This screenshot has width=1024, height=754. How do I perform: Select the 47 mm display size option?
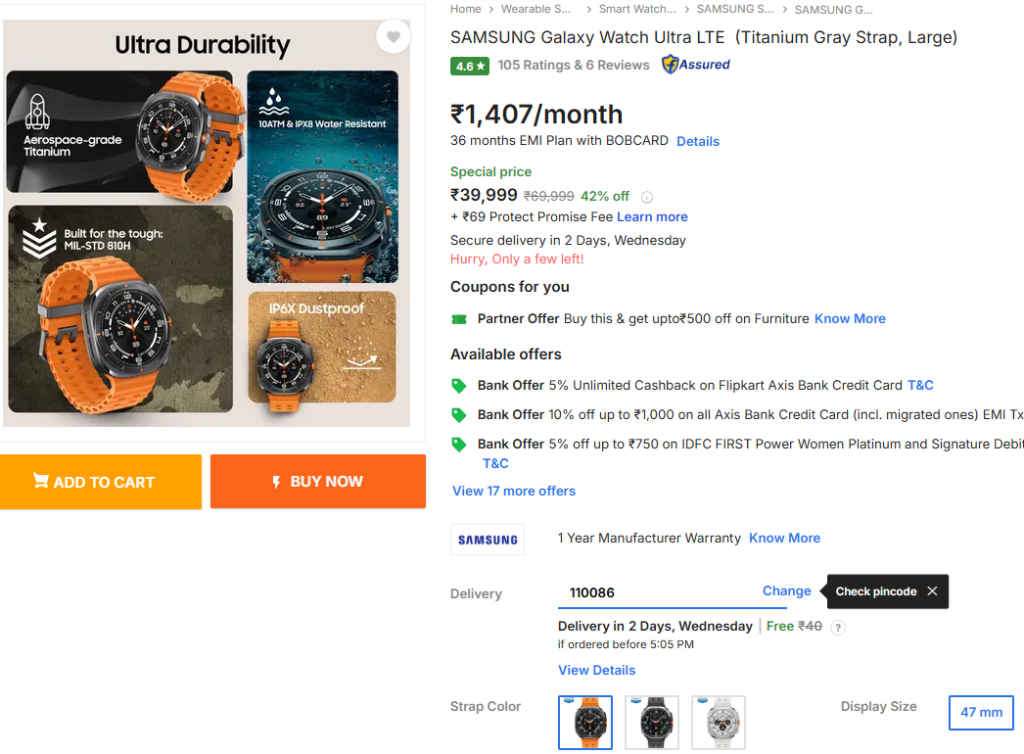click(980, 712)
